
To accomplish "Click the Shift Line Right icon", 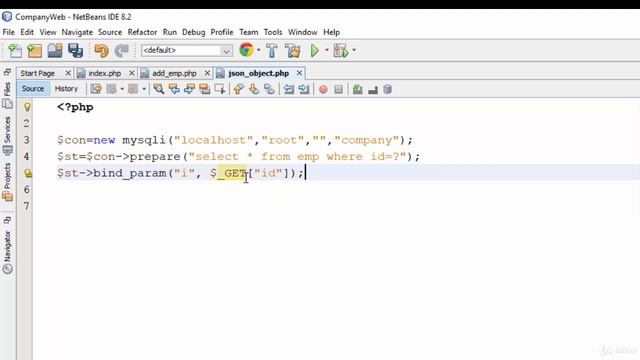I will pos(304,89).
